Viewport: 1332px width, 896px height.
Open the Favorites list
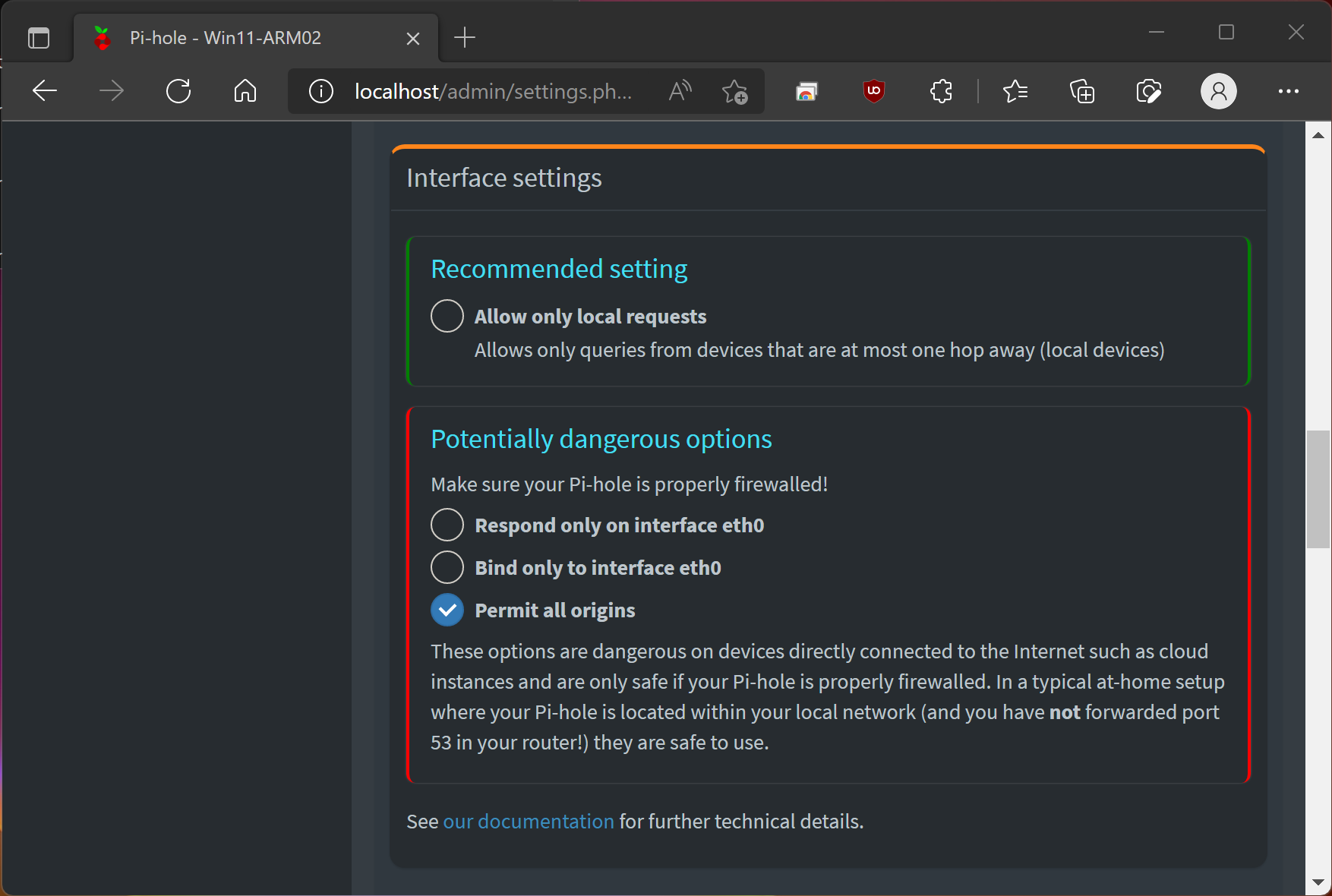(x=1015, y=91)
